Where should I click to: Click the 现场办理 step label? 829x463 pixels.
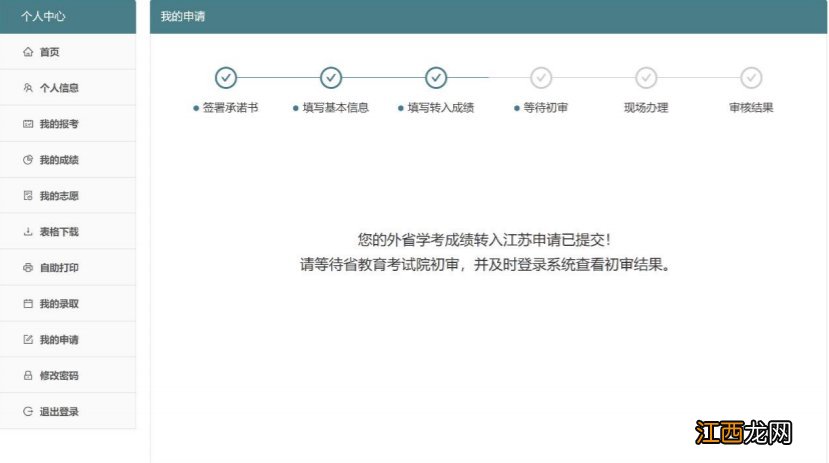coord(646,108)
